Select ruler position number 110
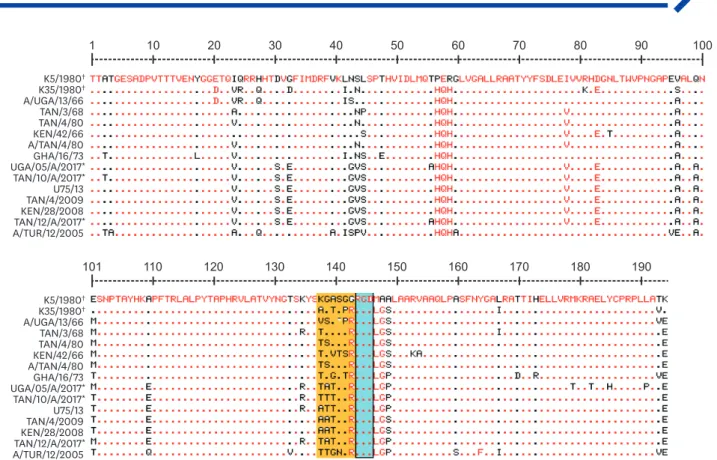717x460 pixels. click(x=153, y=267)
